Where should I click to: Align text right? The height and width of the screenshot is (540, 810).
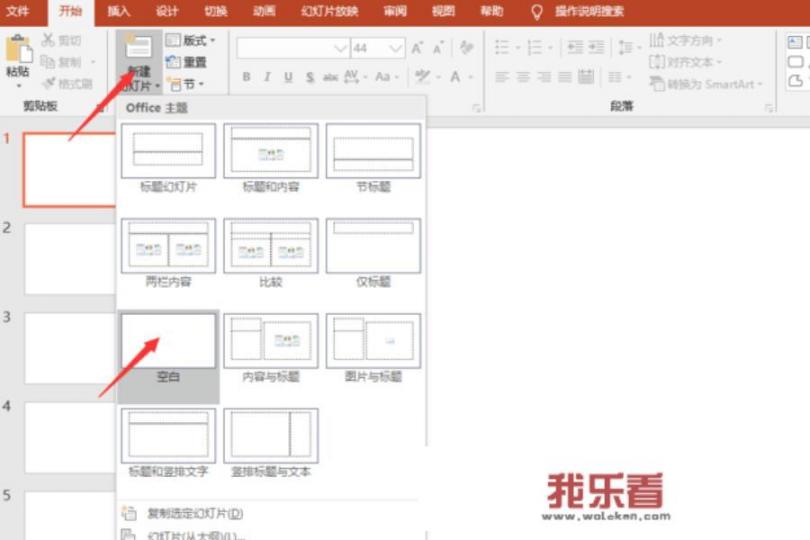[544, 78]
